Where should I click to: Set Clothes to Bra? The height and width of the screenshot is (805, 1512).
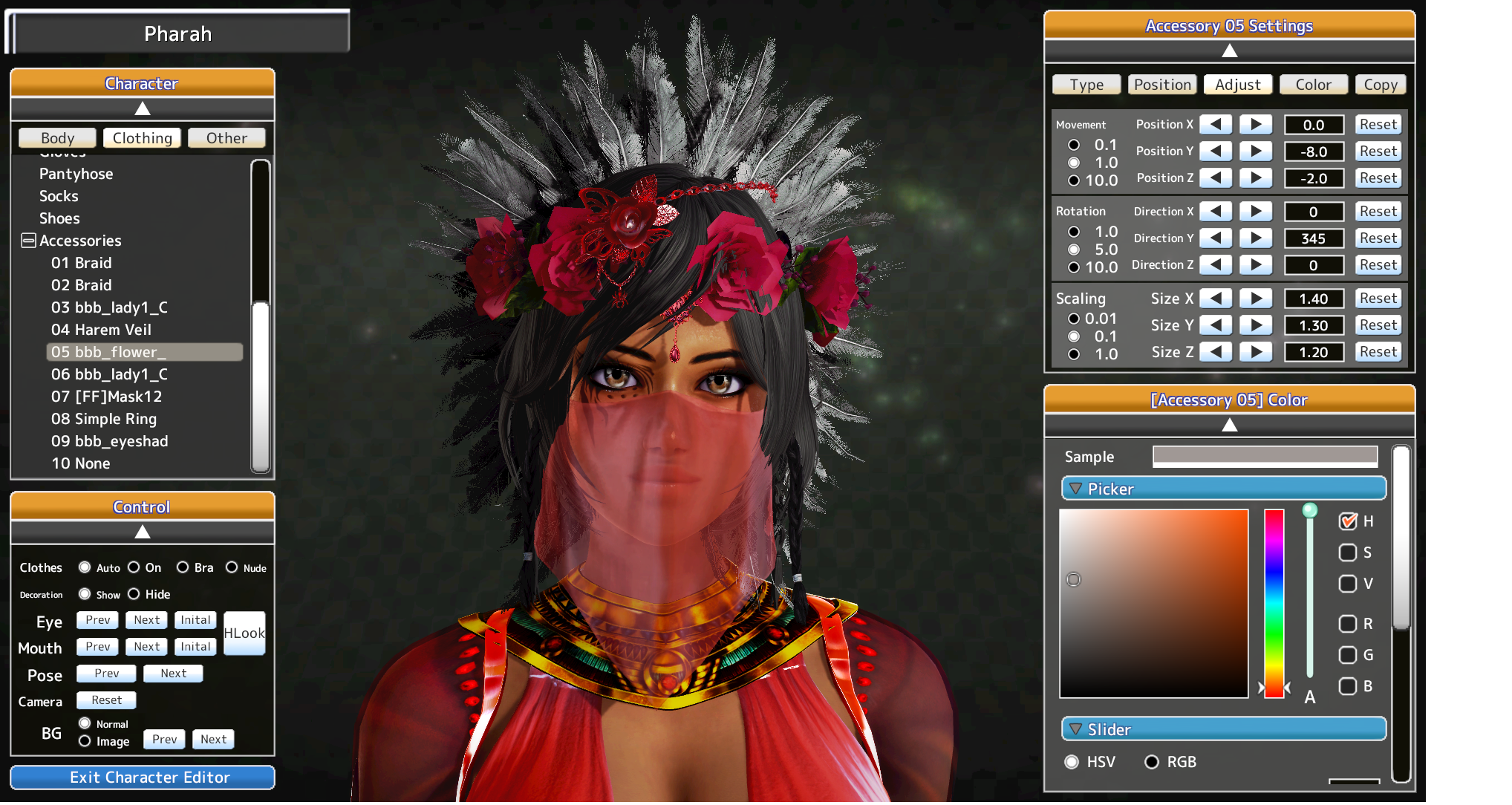coord(183,567)
